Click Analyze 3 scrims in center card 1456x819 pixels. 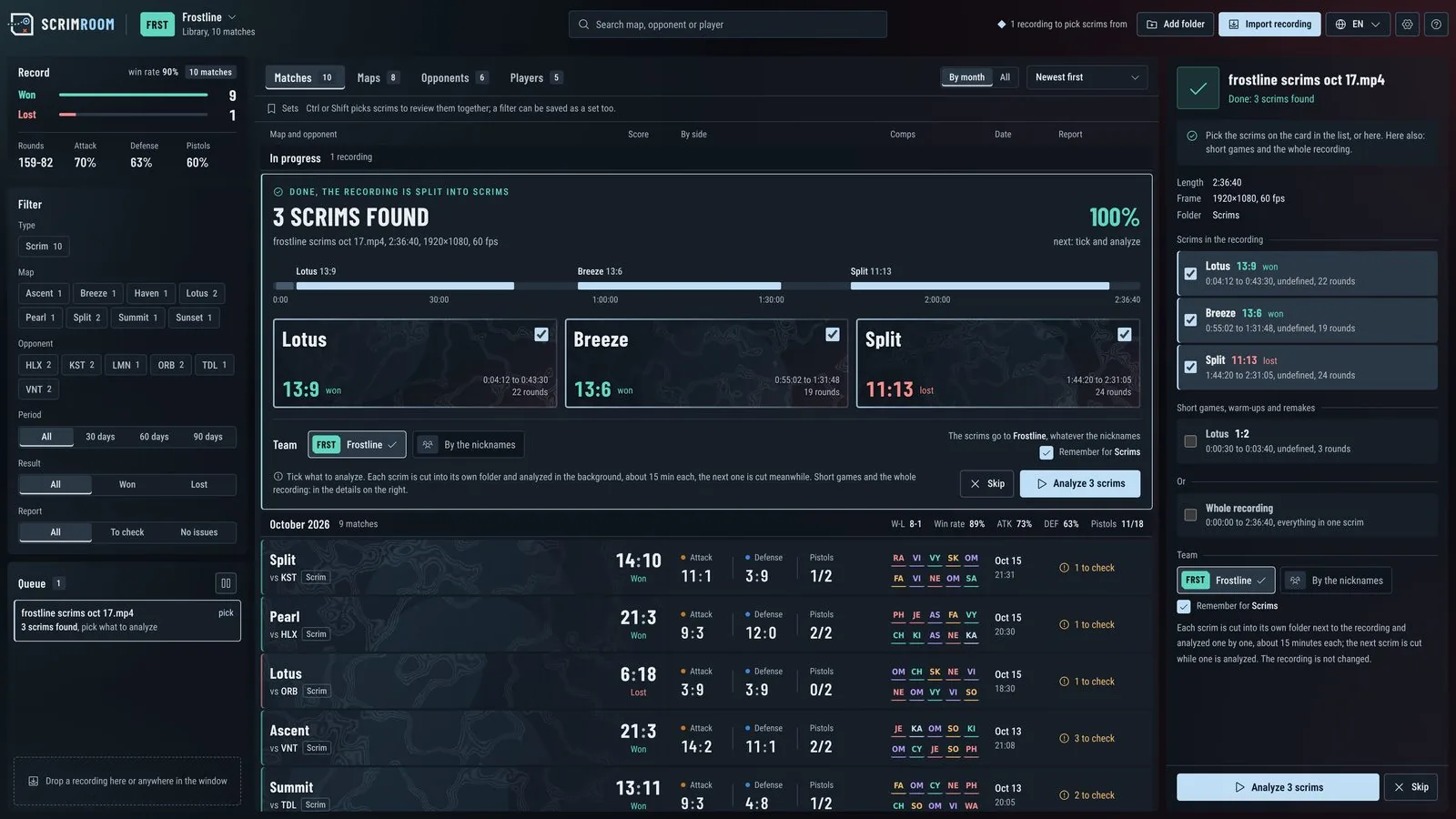[x=1079, y=484]
